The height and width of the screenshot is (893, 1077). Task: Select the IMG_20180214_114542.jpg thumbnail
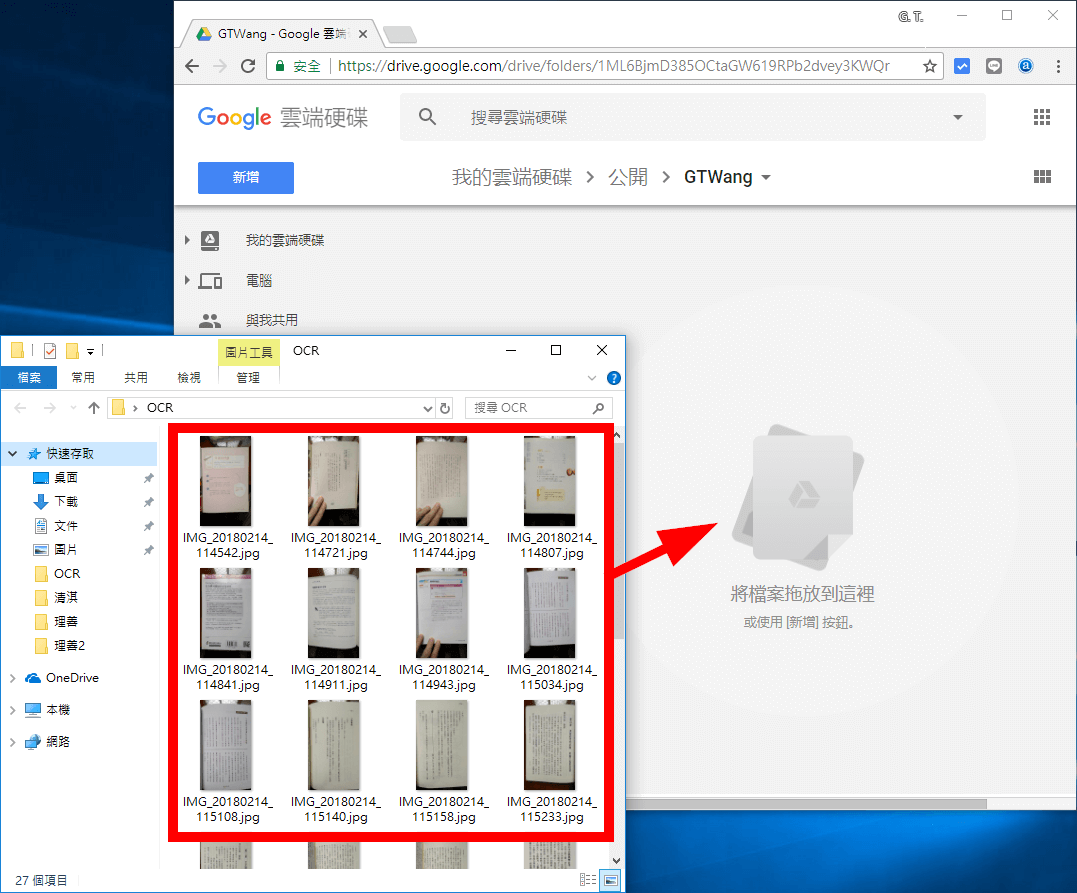(226, 480)
